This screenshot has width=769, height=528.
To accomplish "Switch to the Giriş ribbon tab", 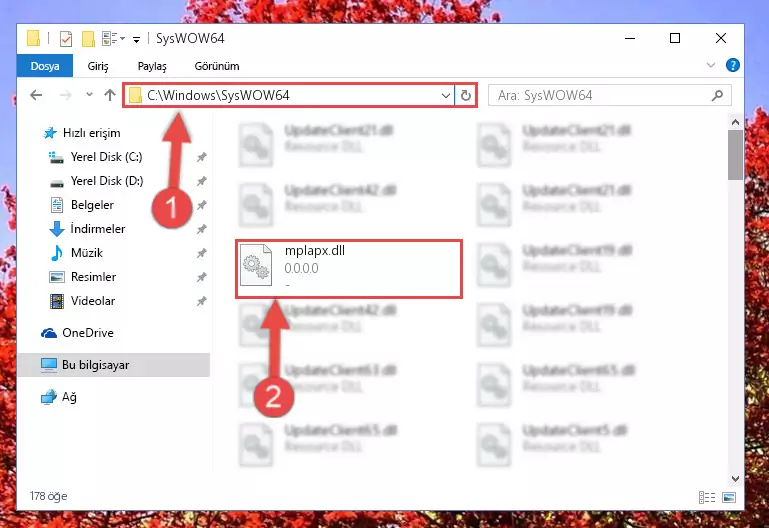I will 98,66.
